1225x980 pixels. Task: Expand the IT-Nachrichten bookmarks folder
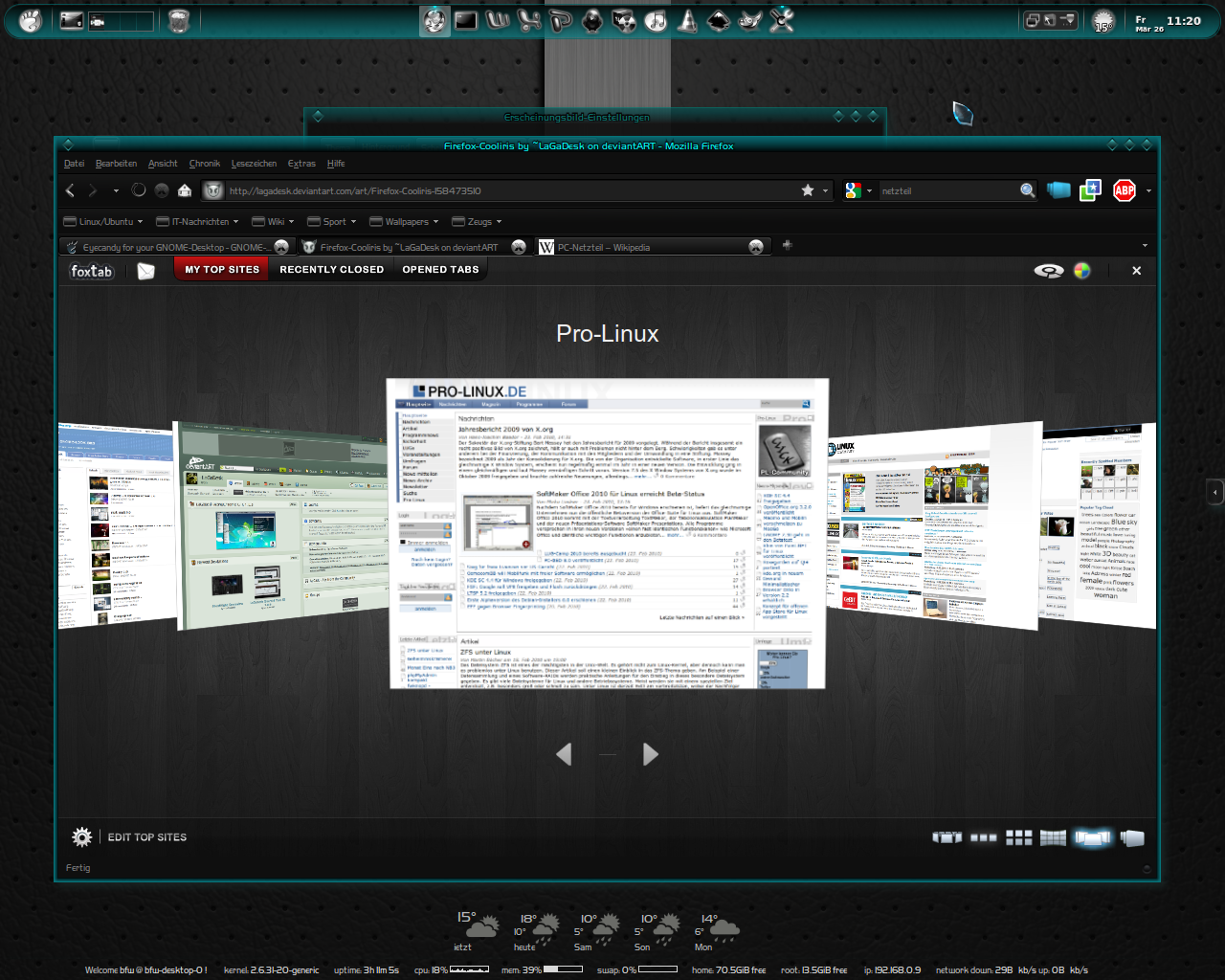198,221
